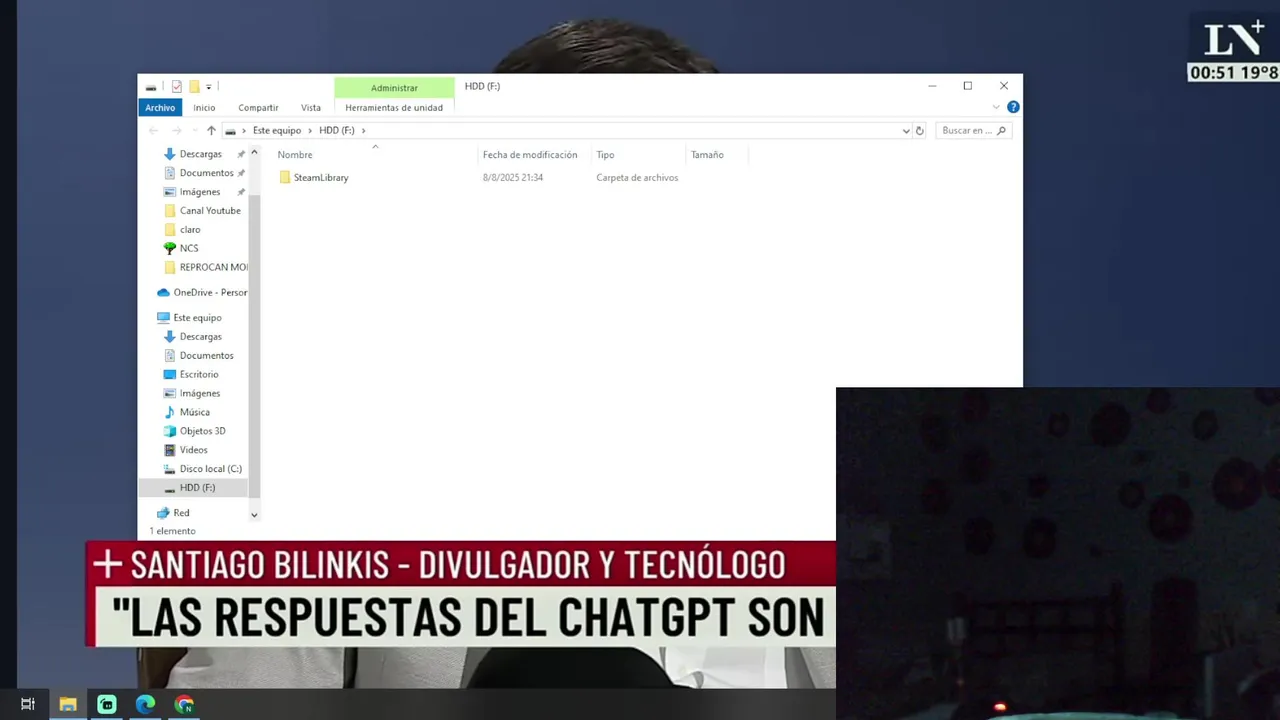Open the recent locations dropdown arrow

point(194,131)
